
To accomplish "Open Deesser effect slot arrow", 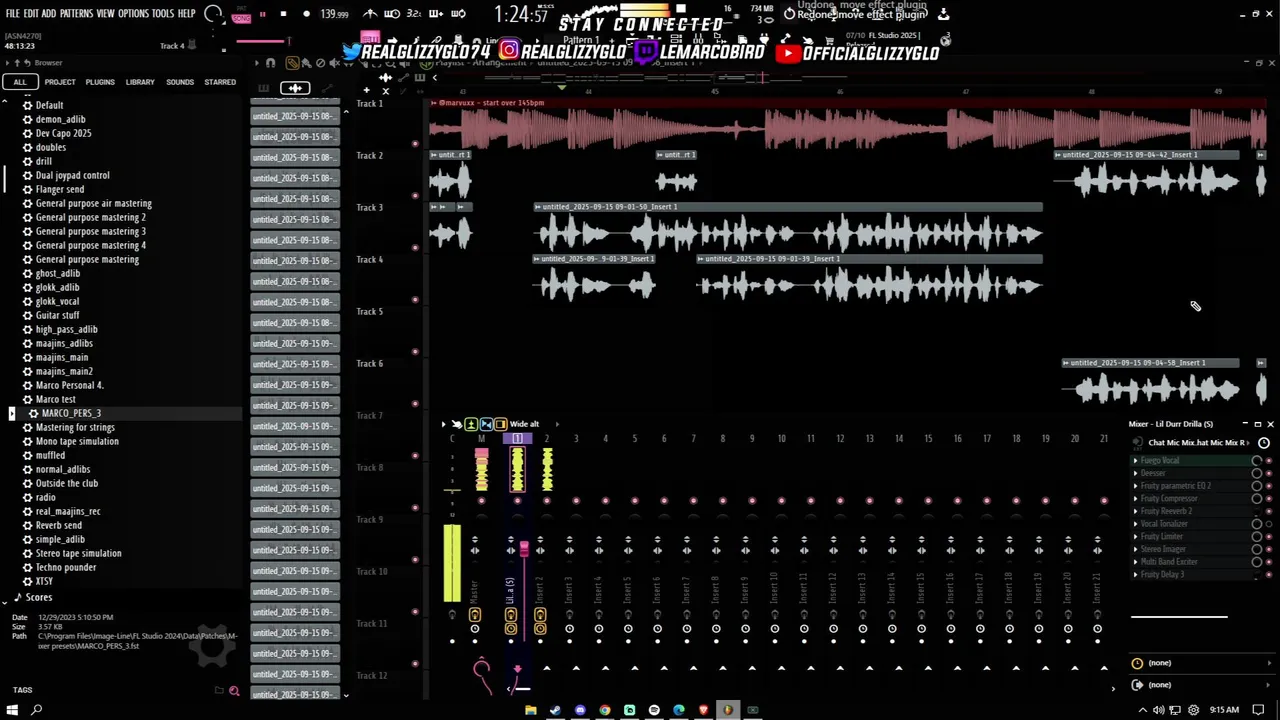I will (x=1135, y=473).
